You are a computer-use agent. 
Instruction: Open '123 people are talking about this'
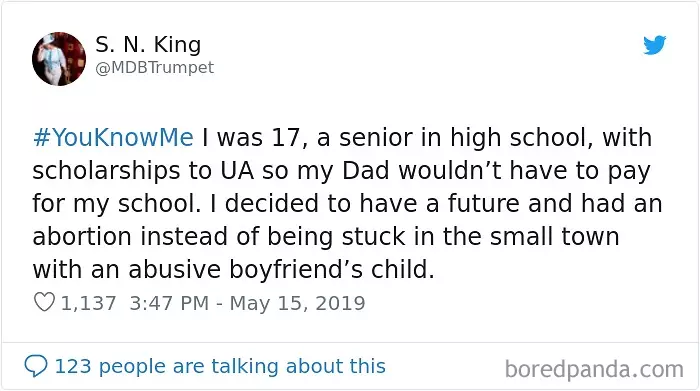(x=220, y=366)
